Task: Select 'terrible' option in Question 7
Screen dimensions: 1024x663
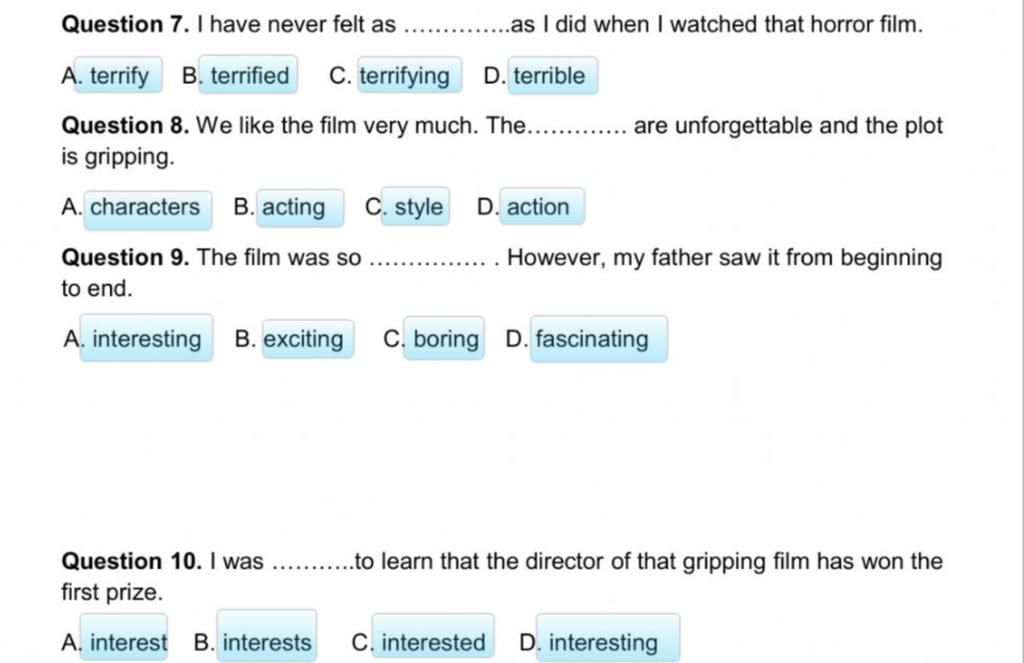Action: tap(552, 76)
